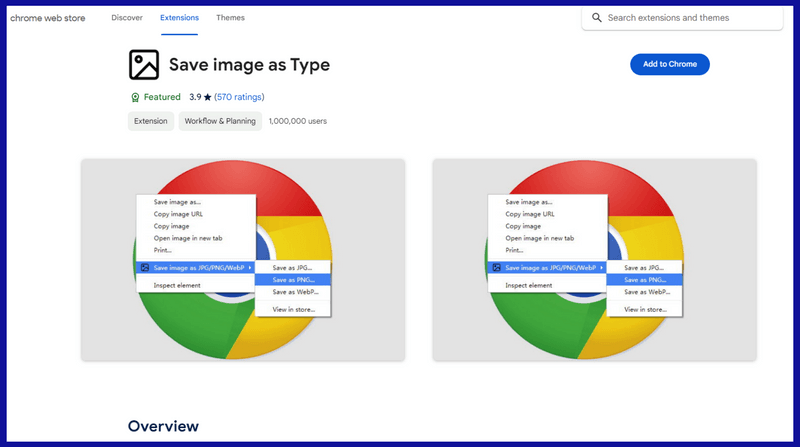Click the rating star icon
800x447 pixels.
click(207, 98)
